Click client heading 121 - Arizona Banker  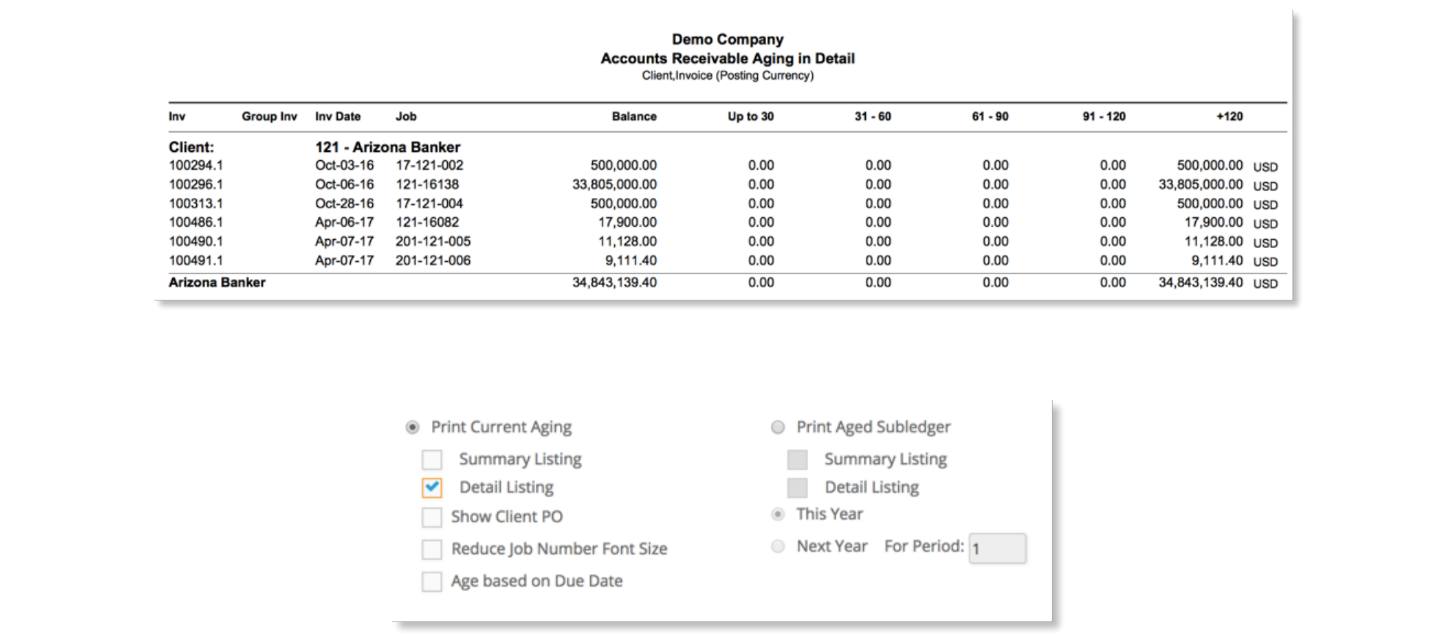click(388, 147)
